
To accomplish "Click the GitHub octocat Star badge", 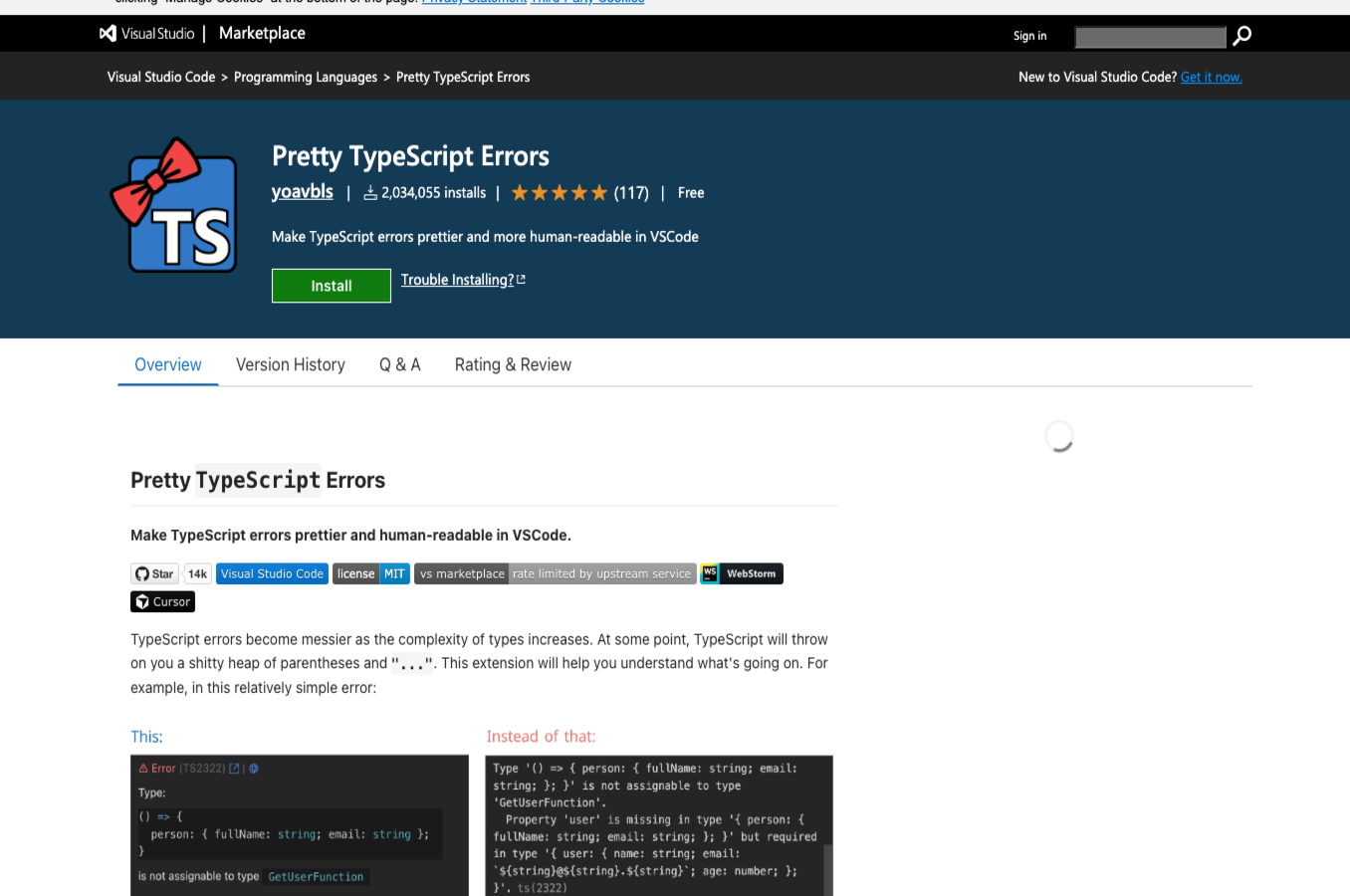I will tap(154, 573).
